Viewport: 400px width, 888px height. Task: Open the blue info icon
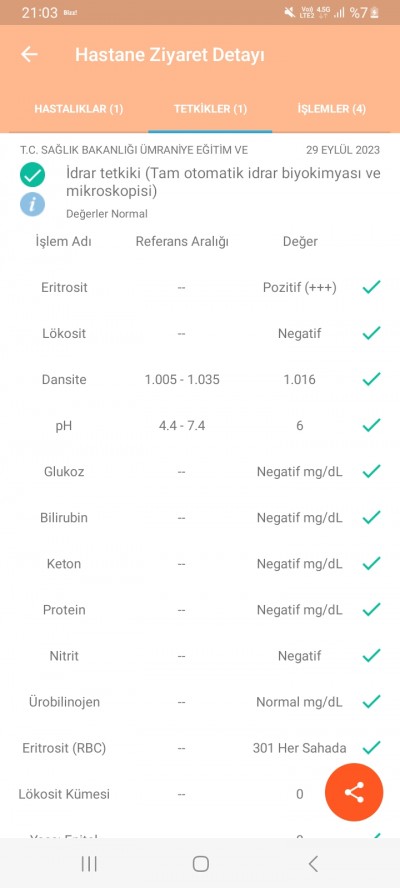32,204
